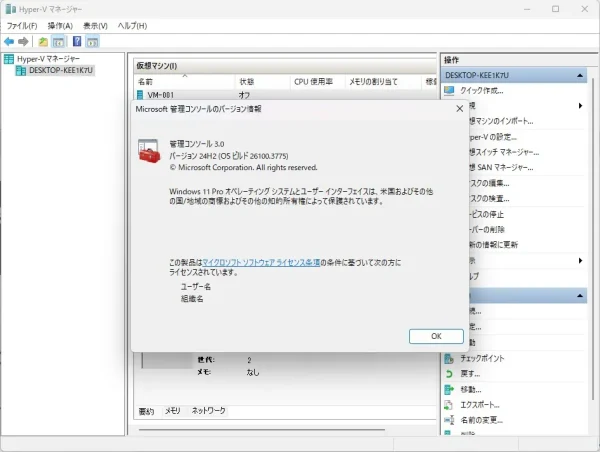This screenshot has height=452, width=600.
Task: Click 移動... action text
Action: click(471, 390)
